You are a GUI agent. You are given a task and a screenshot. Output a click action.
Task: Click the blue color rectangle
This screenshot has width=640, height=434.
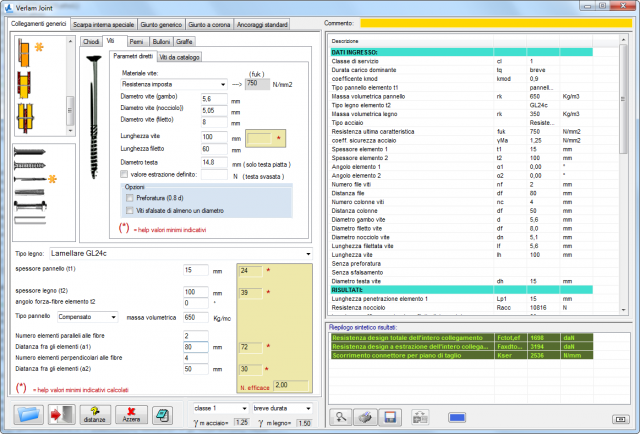point(457,416)
